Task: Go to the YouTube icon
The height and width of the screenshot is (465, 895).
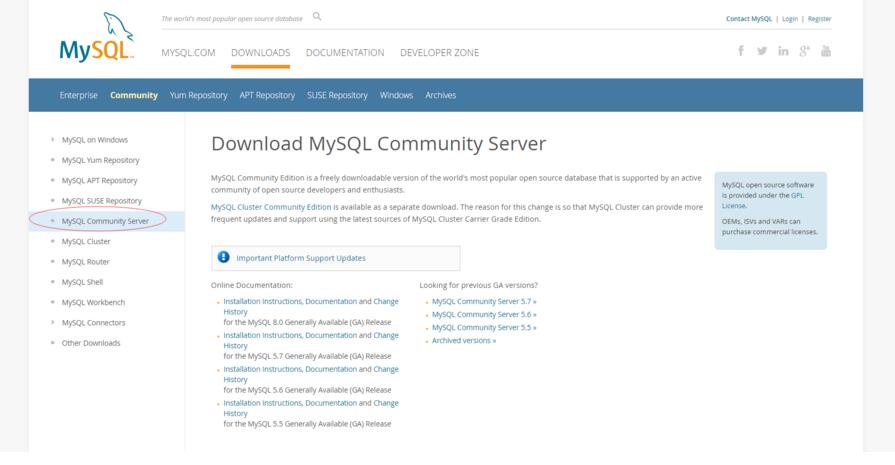Action: coord(826,52)
